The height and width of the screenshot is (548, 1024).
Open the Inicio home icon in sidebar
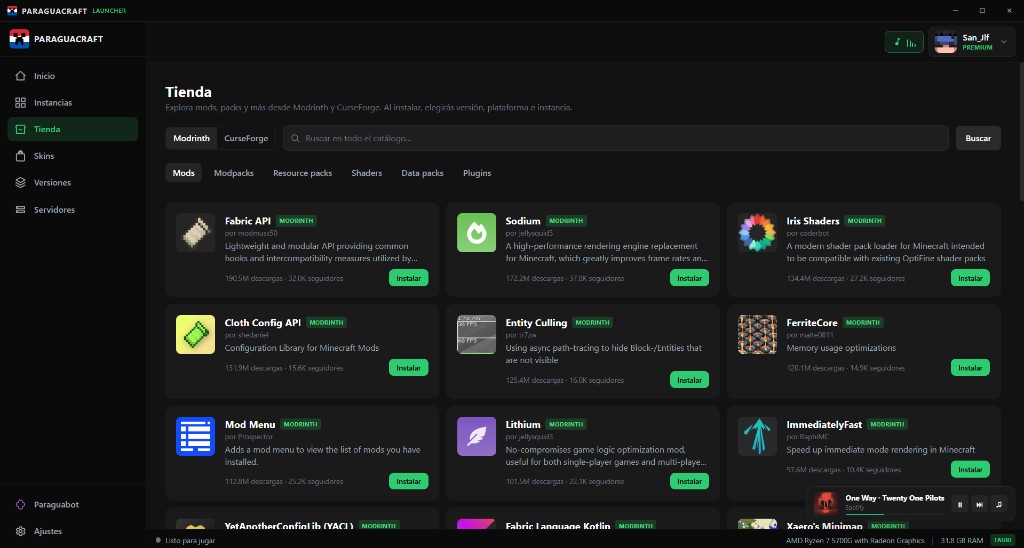tap(20, 76)
